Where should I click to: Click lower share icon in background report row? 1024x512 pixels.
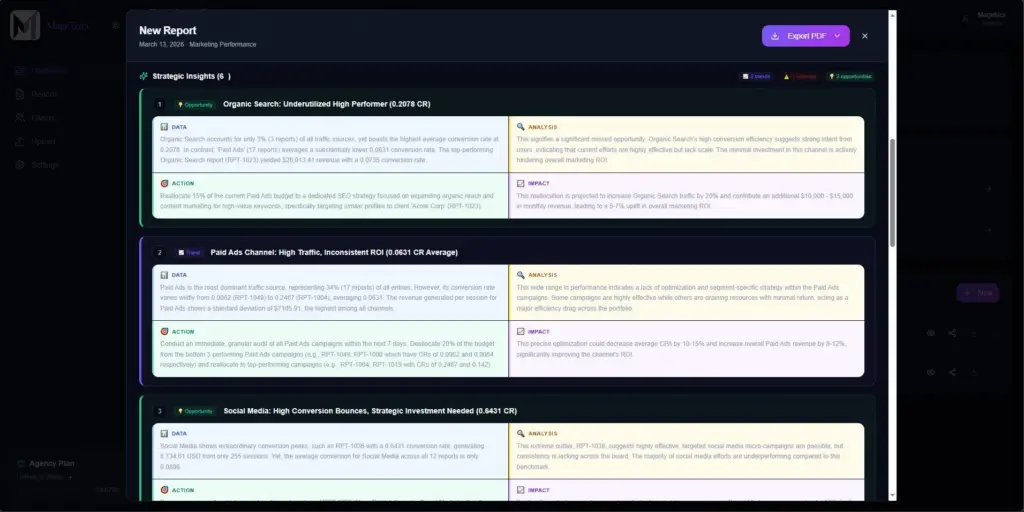(952, 372)
